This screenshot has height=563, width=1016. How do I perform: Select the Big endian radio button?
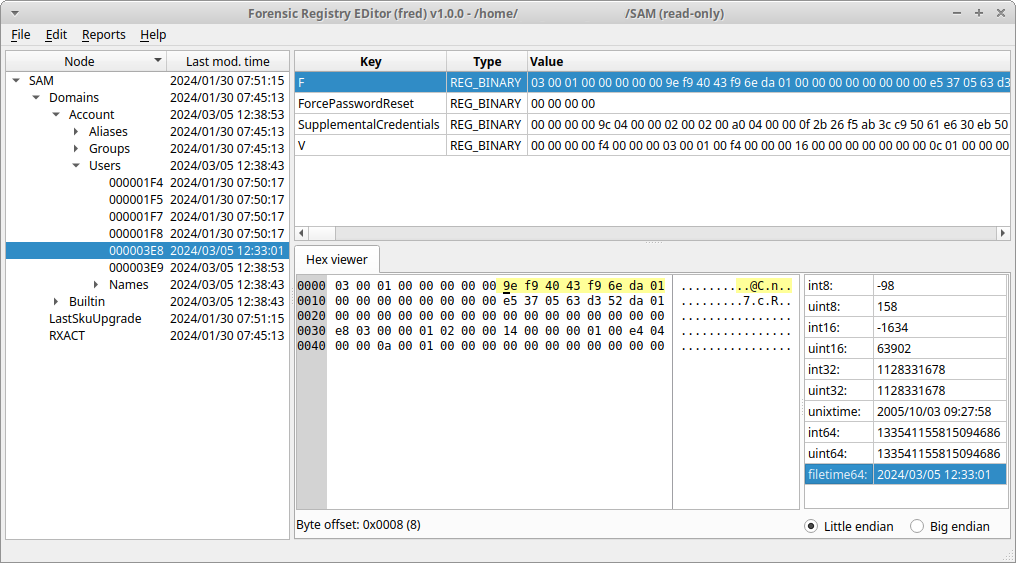click(917, 527)
